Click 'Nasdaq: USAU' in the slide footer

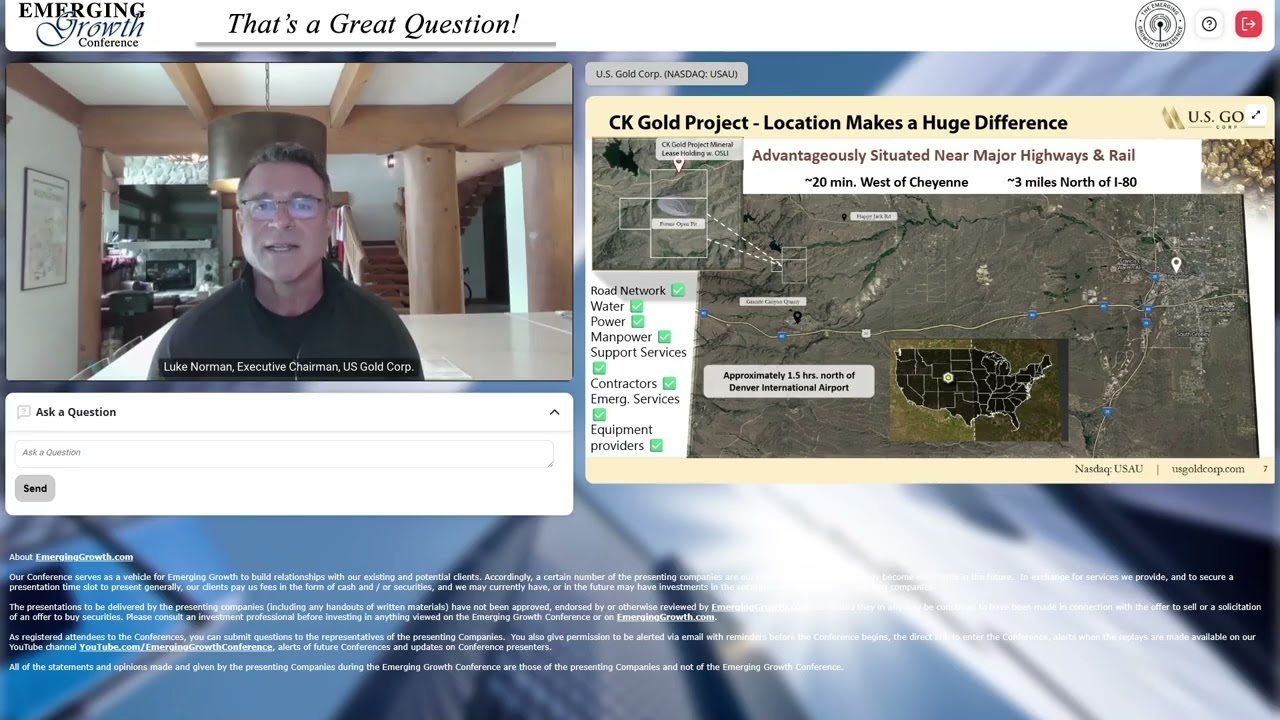click(x=1108, y=469)
